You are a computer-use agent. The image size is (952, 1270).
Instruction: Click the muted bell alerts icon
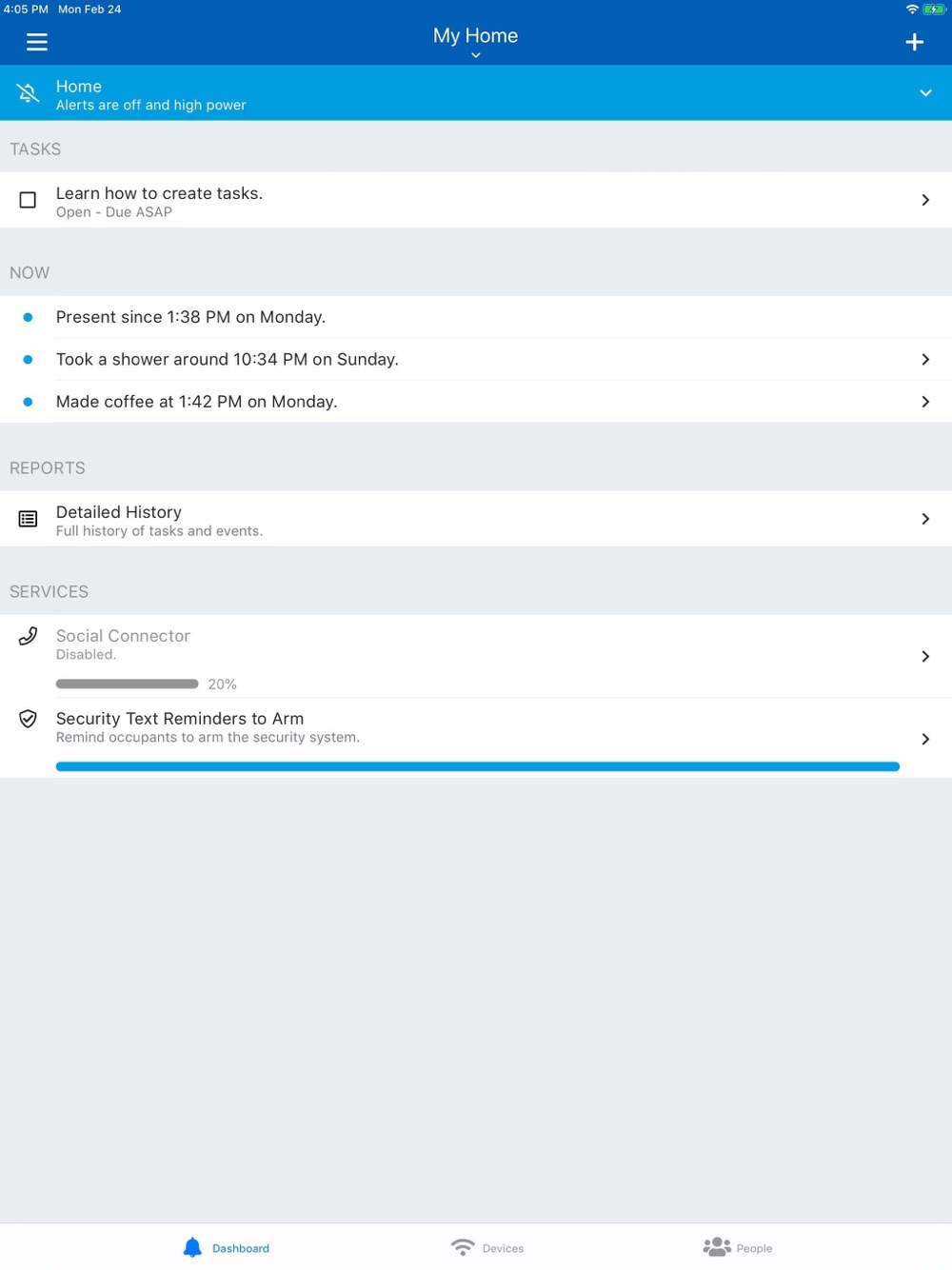28,93
